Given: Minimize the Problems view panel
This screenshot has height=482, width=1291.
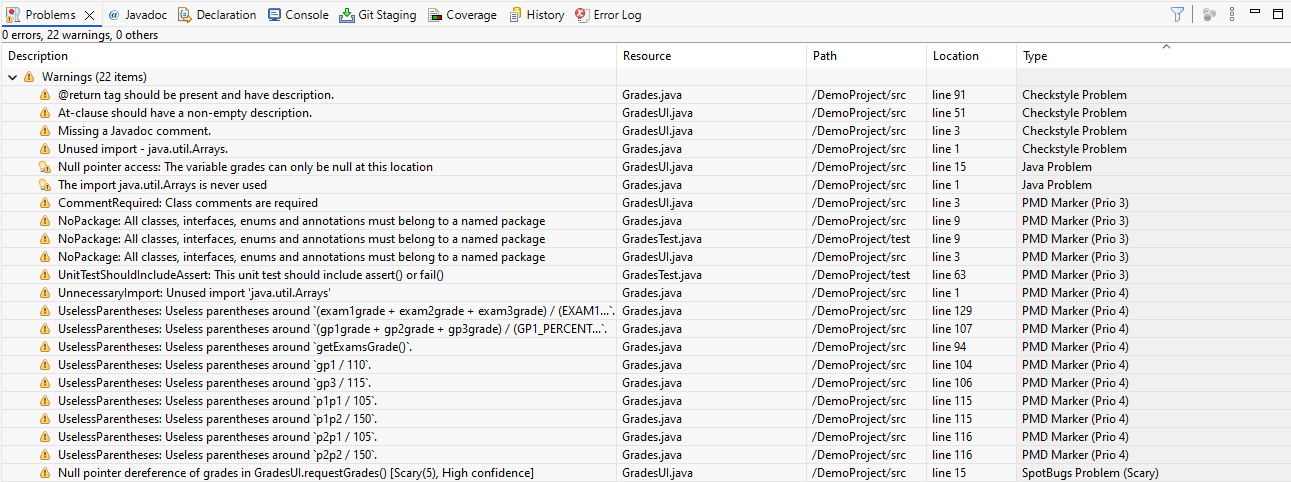Looking at the screenshot, I should pyautogui.click(x=1255, y=13).
